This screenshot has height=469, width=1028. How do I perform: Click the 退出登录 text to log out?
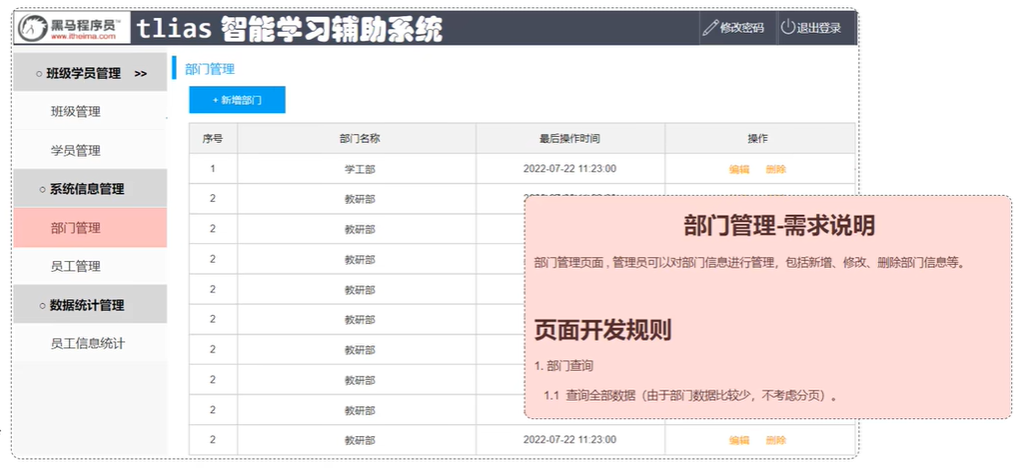tap(819, 28)
